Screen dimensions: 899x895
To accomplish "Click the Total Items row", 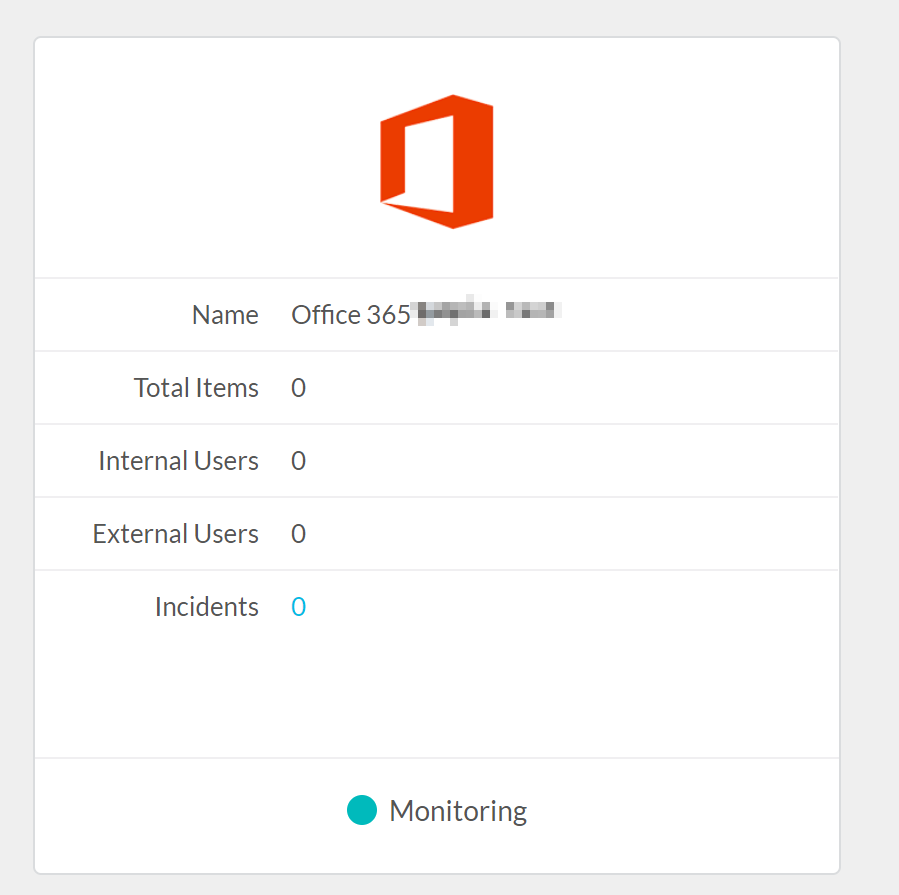I will (437, 387).
